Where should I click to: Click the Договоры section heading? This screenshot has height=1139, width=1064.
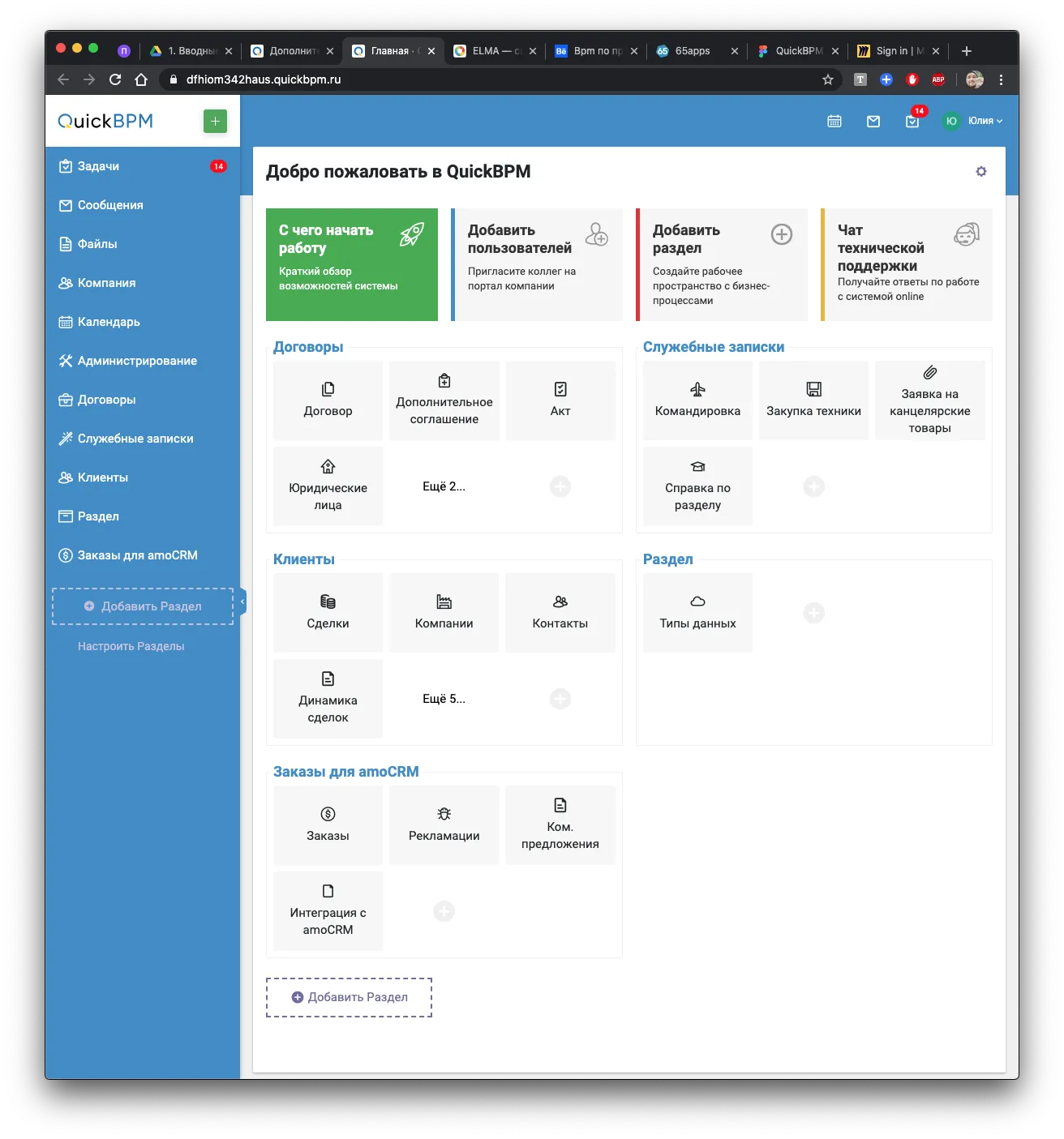(x=308, y=347)
